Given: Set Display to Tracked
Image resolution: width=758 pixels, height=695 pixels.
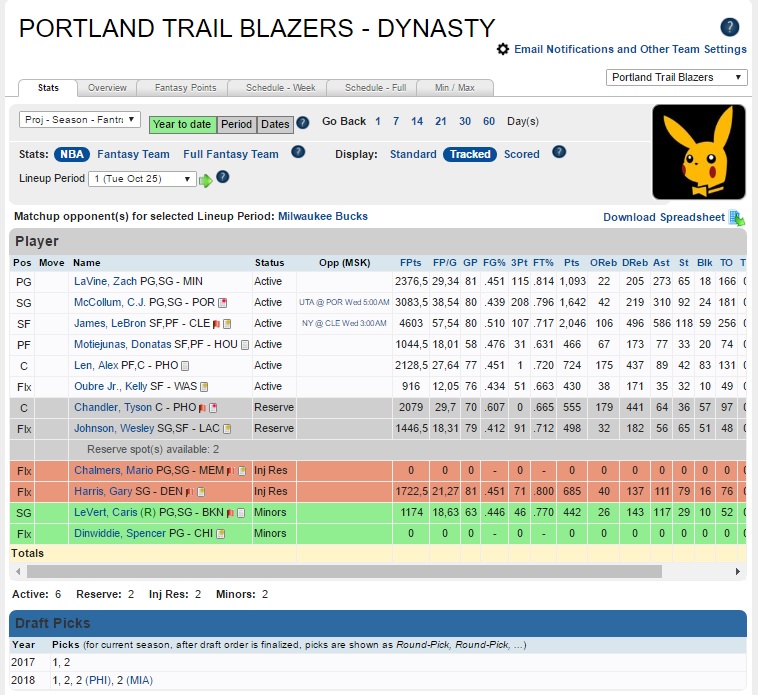Looking at the screenshot, I should pos(470,154).
